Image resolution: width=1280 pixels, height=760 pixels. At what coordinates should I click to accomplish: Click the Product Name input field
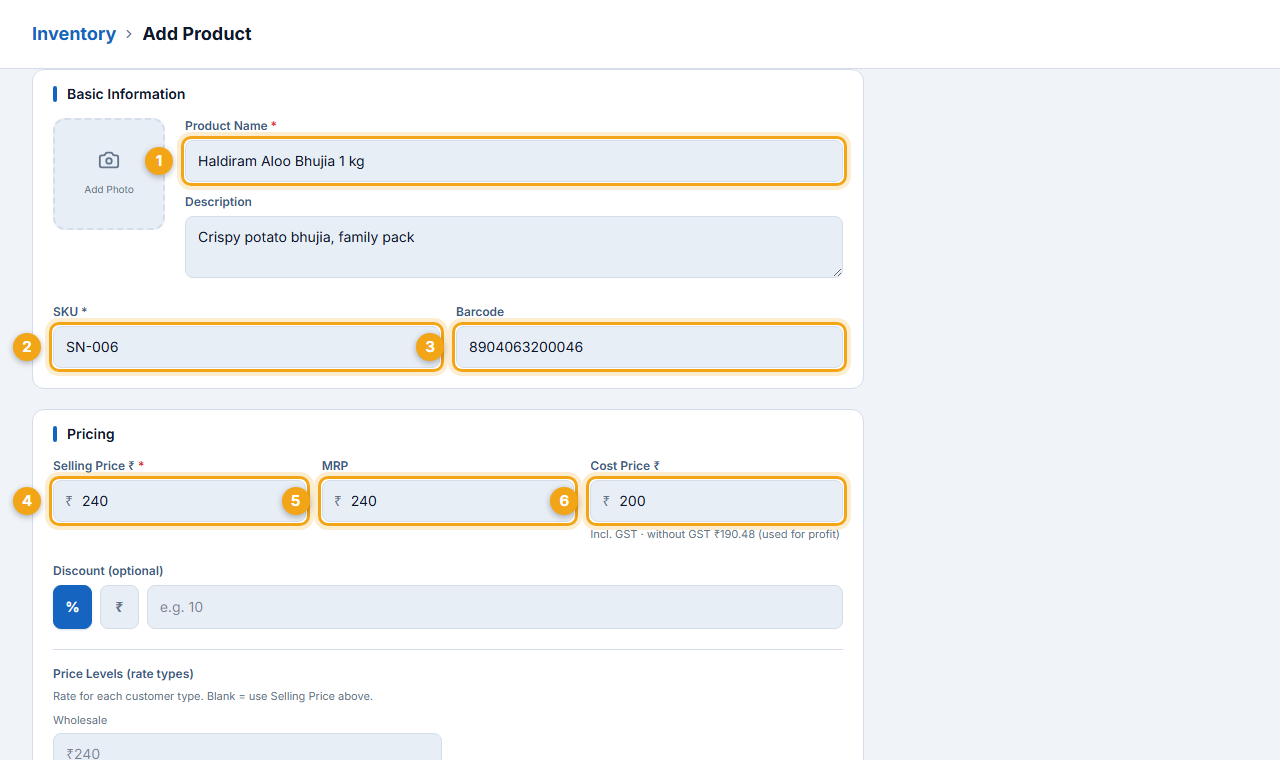point(514,161)
